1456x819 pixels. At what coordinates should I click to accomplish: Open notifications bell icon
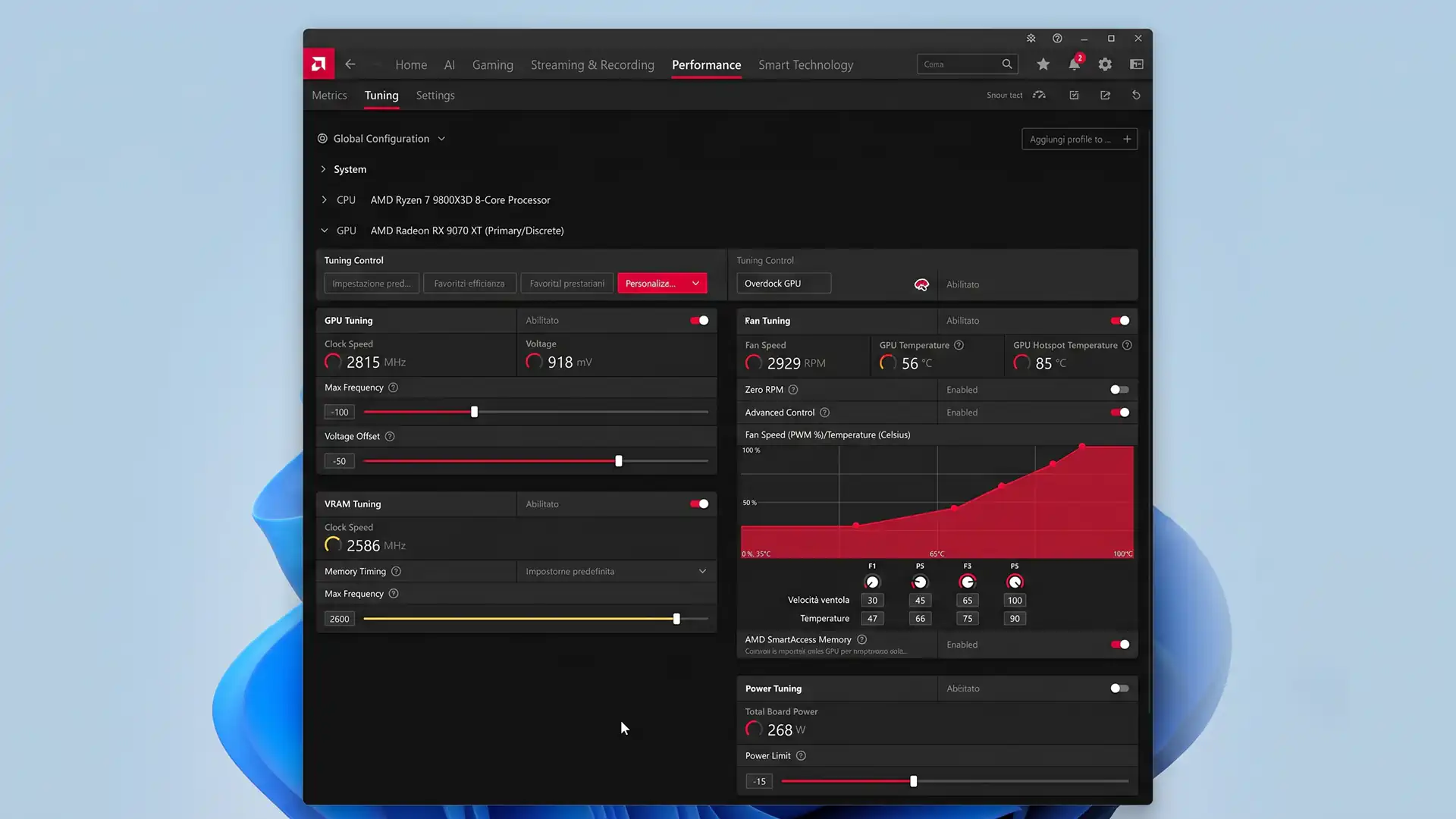pyautogui.click(x=1075, y=64)
